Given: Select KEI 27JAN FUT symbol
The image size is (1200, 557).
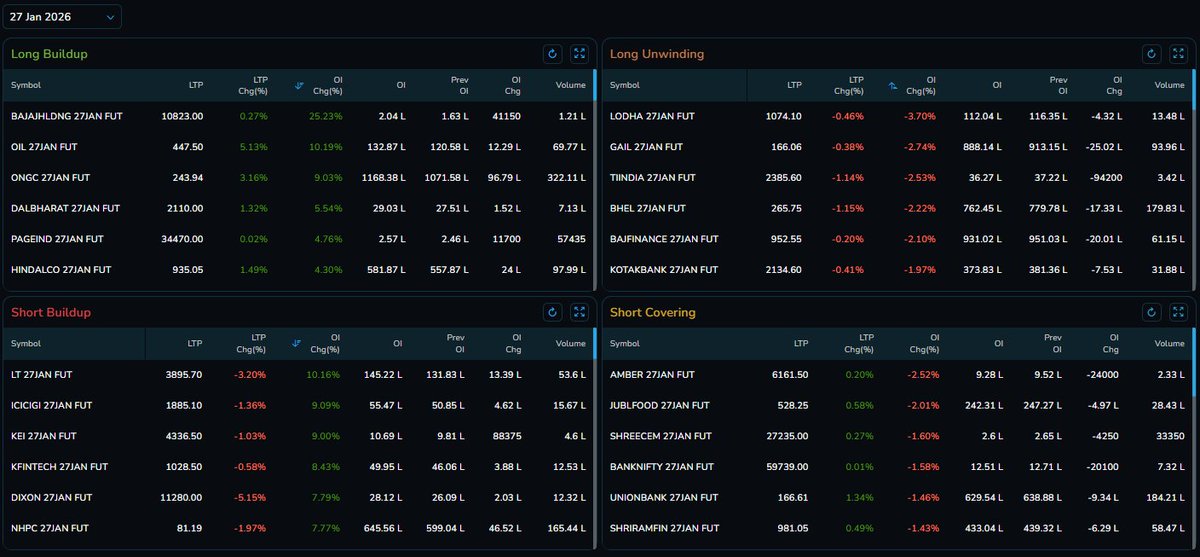Looking at the screenshot, I should pyautogui.click(x=44, y=436).
